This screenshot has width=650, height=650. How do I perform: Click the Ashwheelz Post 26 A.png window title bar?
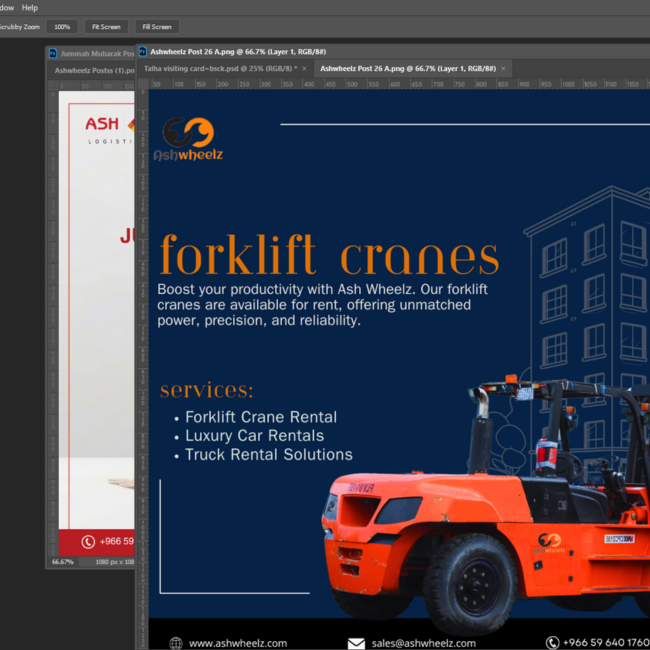[x=393, y=51]
